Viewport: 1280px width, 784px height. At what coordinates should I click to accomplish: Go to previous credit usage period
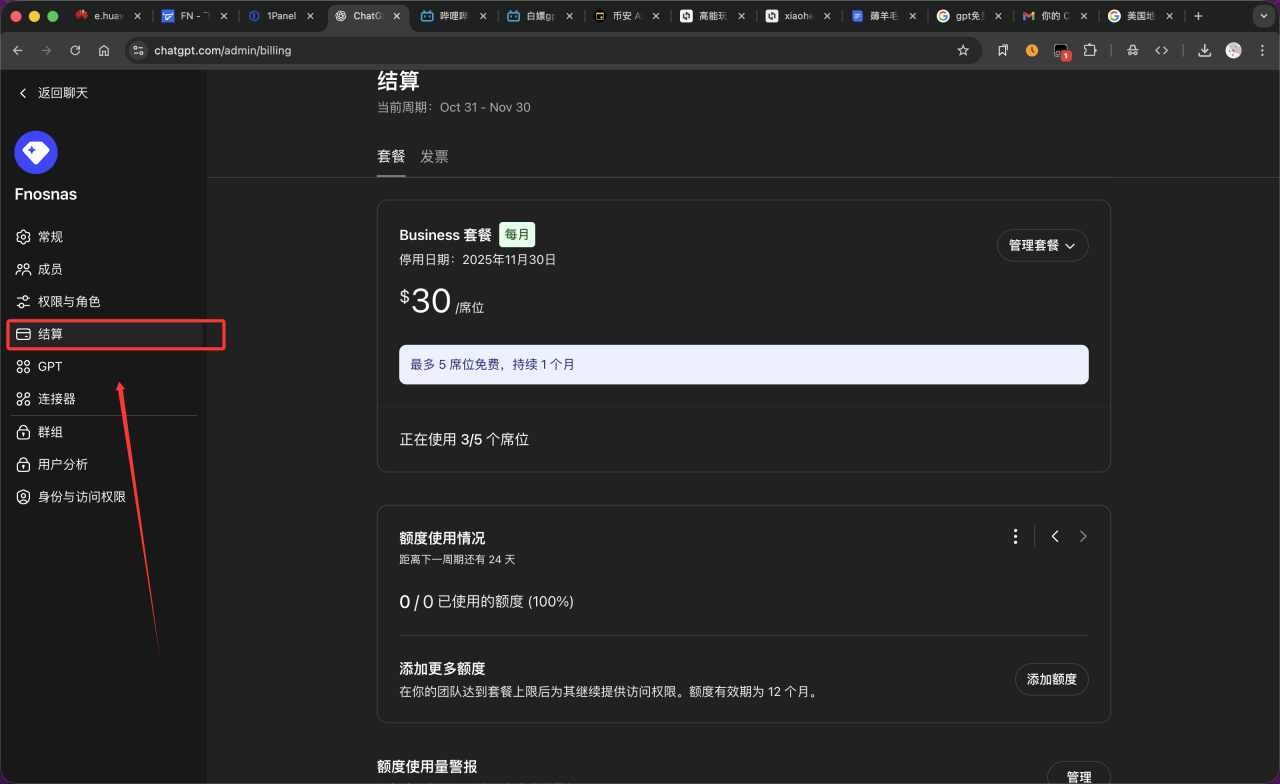[1055, 537]
